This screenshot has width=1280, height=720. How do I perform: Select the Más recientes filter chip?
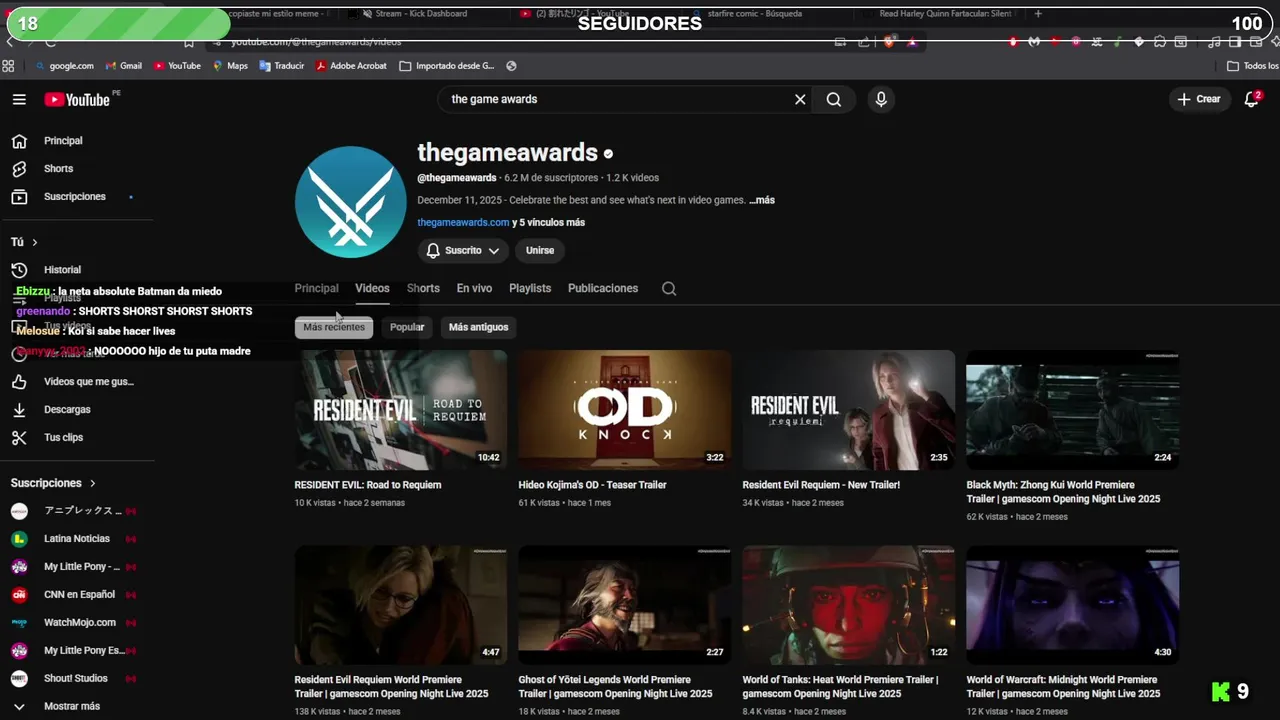point(334,327)
